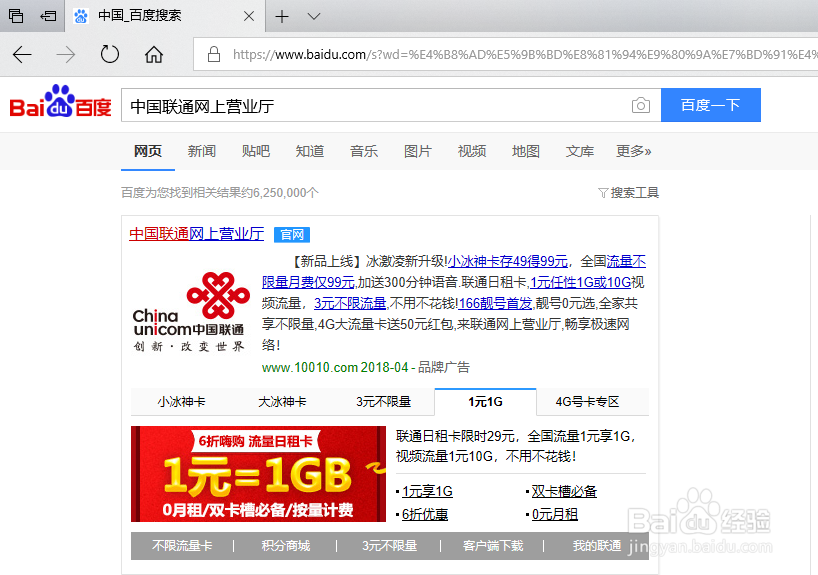Open link 166靓号首发
The width and height of the screenshot is (818, 575).
click(496, 303)
